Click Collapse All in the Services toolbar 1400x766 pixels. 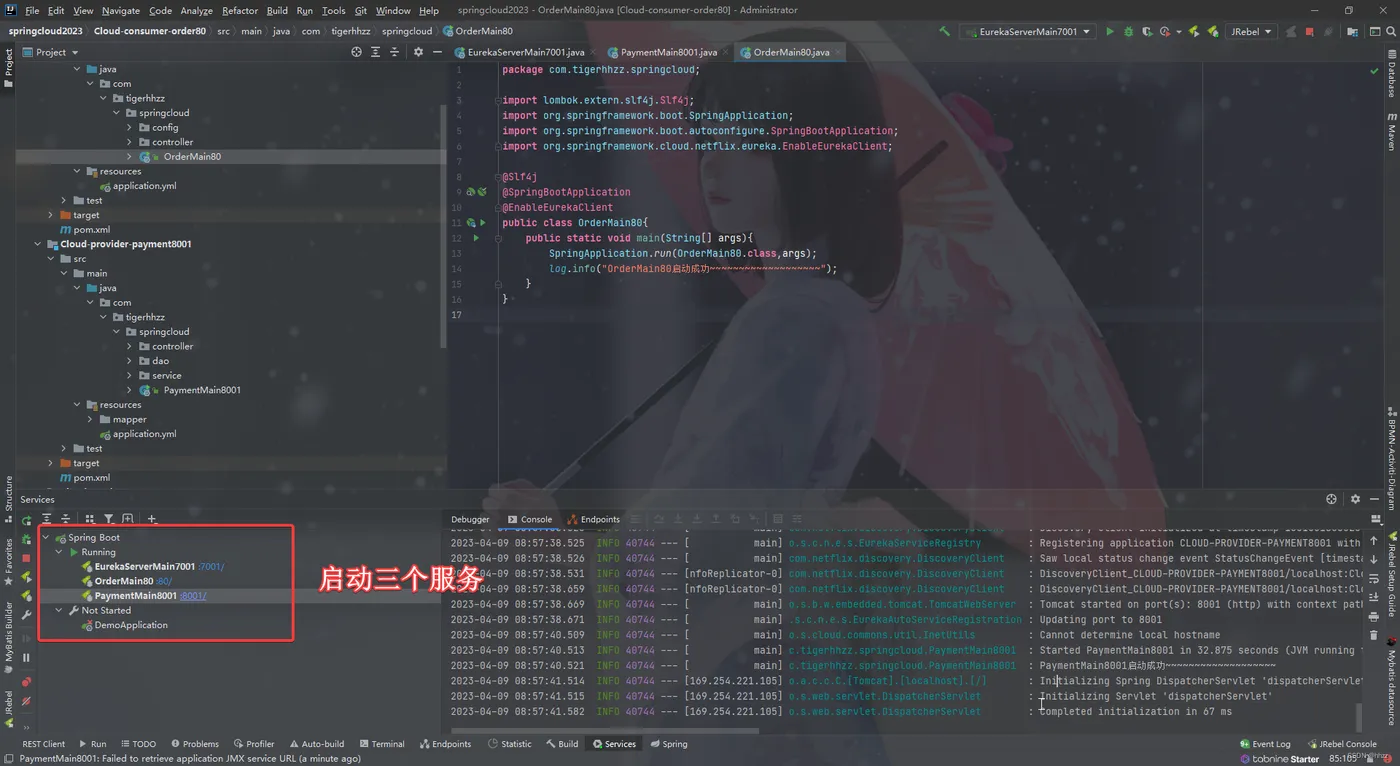(x=65, y=519)
